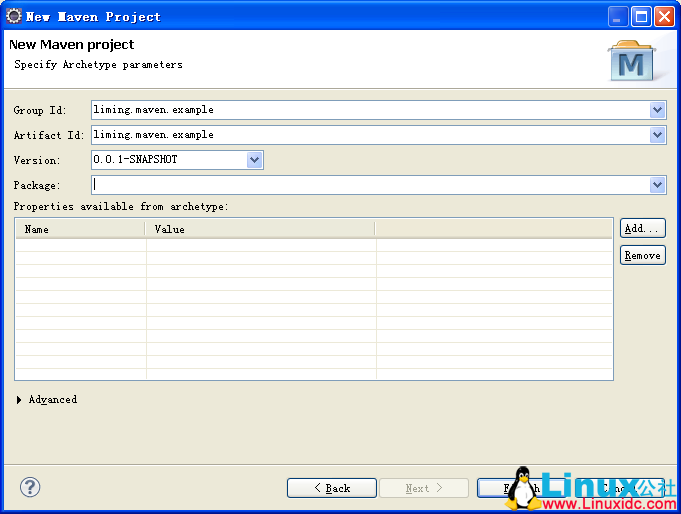Click the Add... button
The image size is (681, 514).
[x=643, y=229]
